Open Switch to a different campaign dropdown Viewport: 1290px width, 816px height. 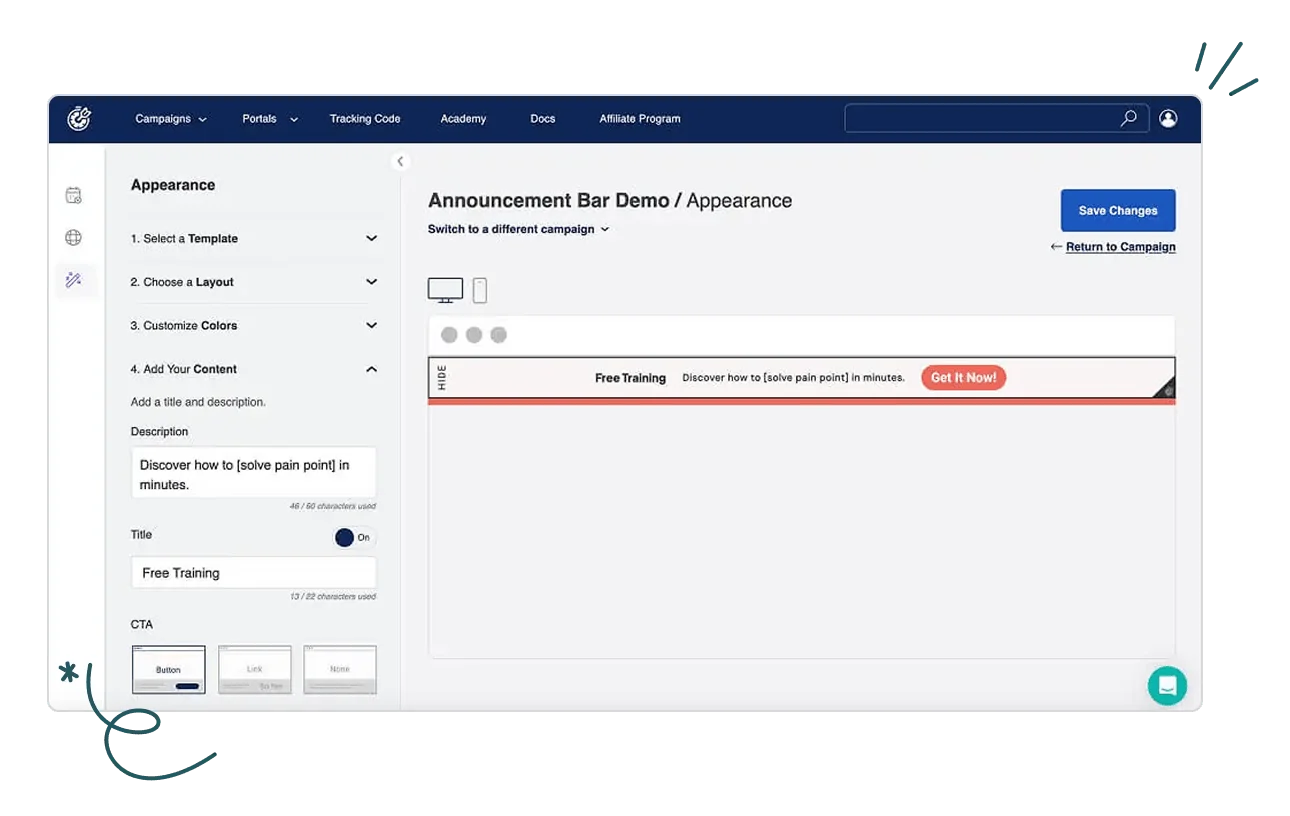518,229
